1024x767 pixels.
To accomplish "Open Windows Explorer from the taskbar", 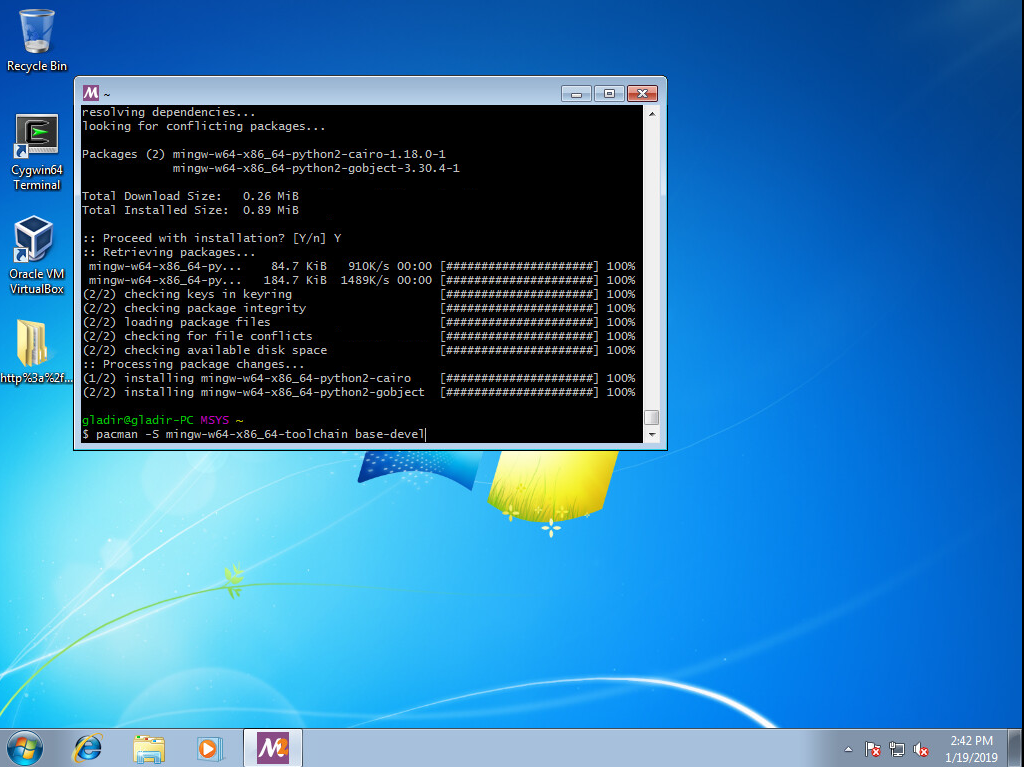I will pos(149,747).
